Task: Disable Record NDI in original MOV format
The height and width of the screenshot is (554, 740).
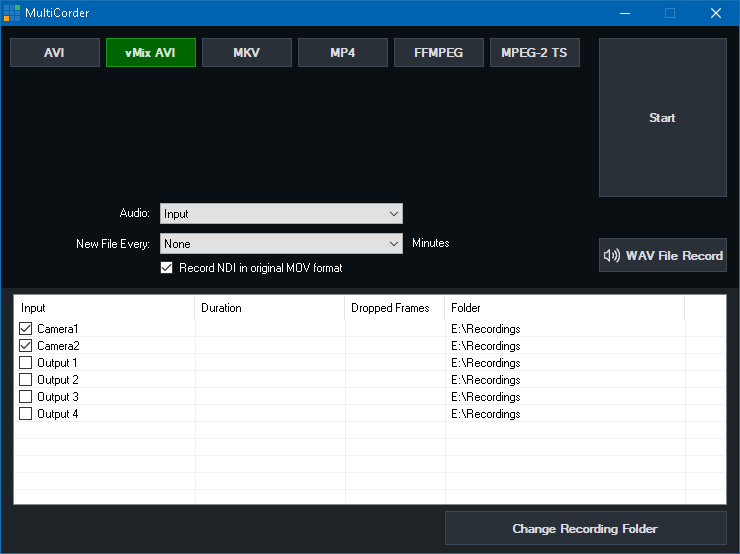Action: pos(167,268)
